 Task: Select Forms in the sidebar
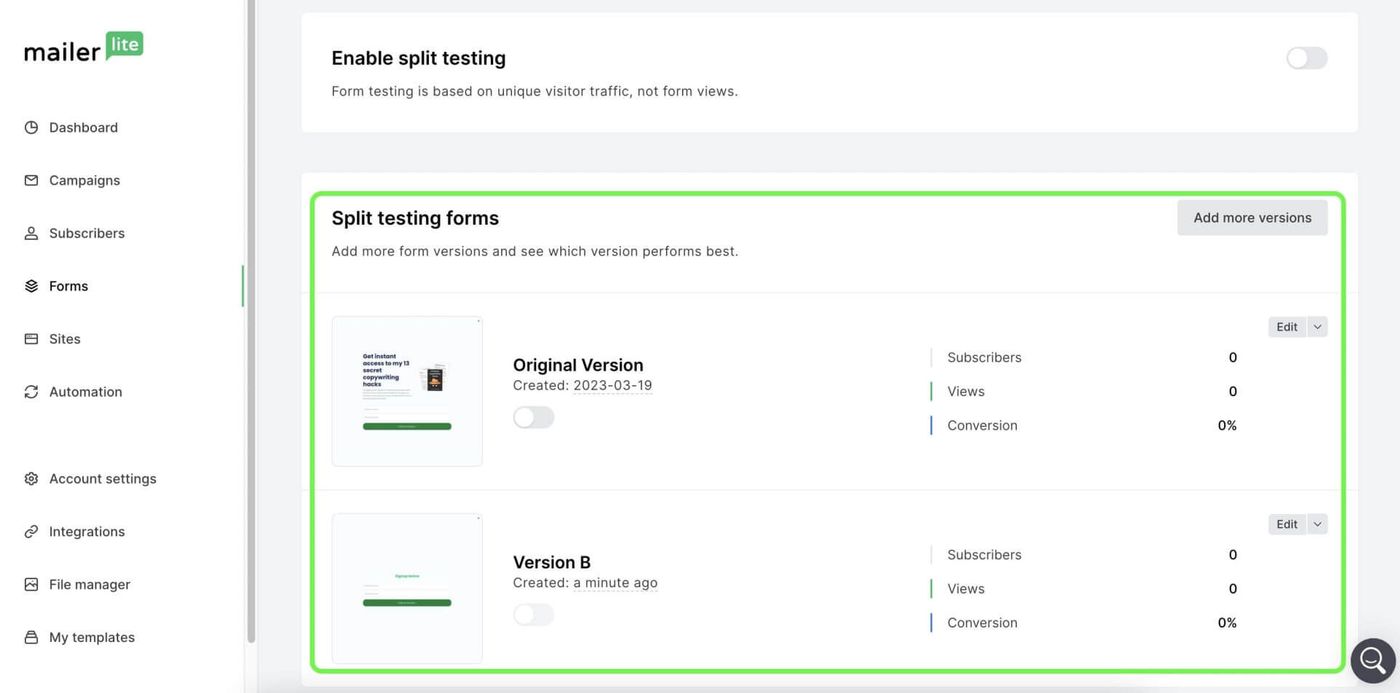[x=68, y=286]
